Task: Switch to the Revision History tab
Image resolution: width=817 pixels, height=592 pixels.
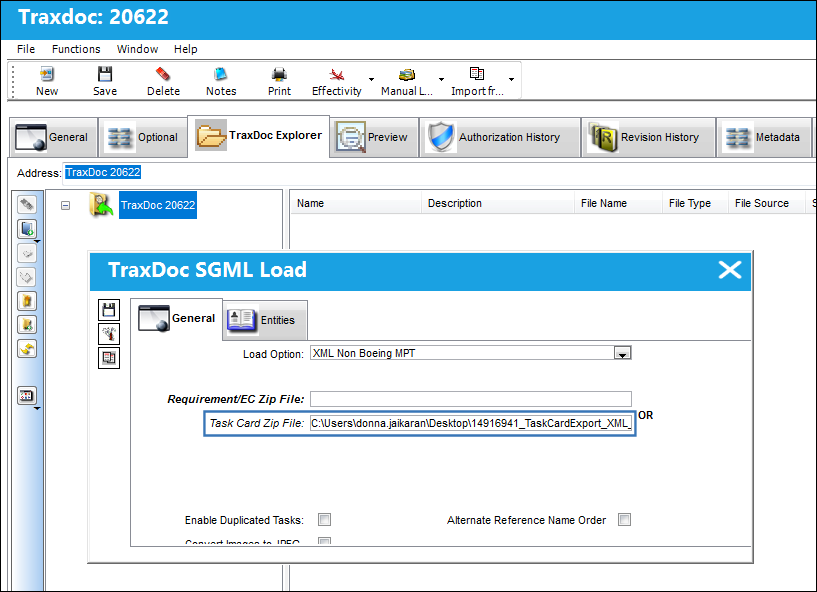Action: coord(648,137)
